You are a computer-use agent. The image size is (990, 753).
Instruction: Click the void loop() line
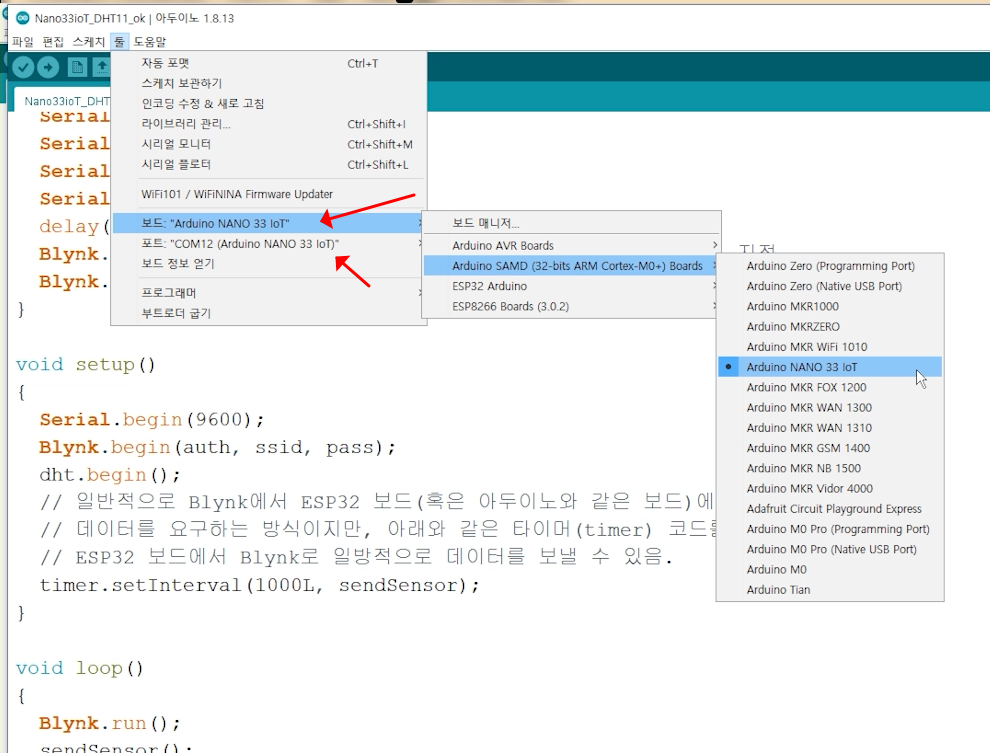click(80, 668)
